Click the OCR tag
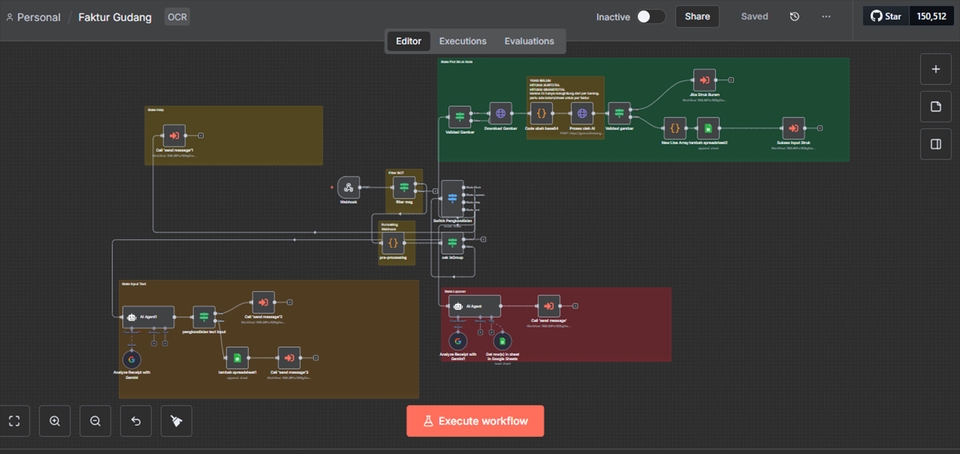960x454 pixels. 177,17
